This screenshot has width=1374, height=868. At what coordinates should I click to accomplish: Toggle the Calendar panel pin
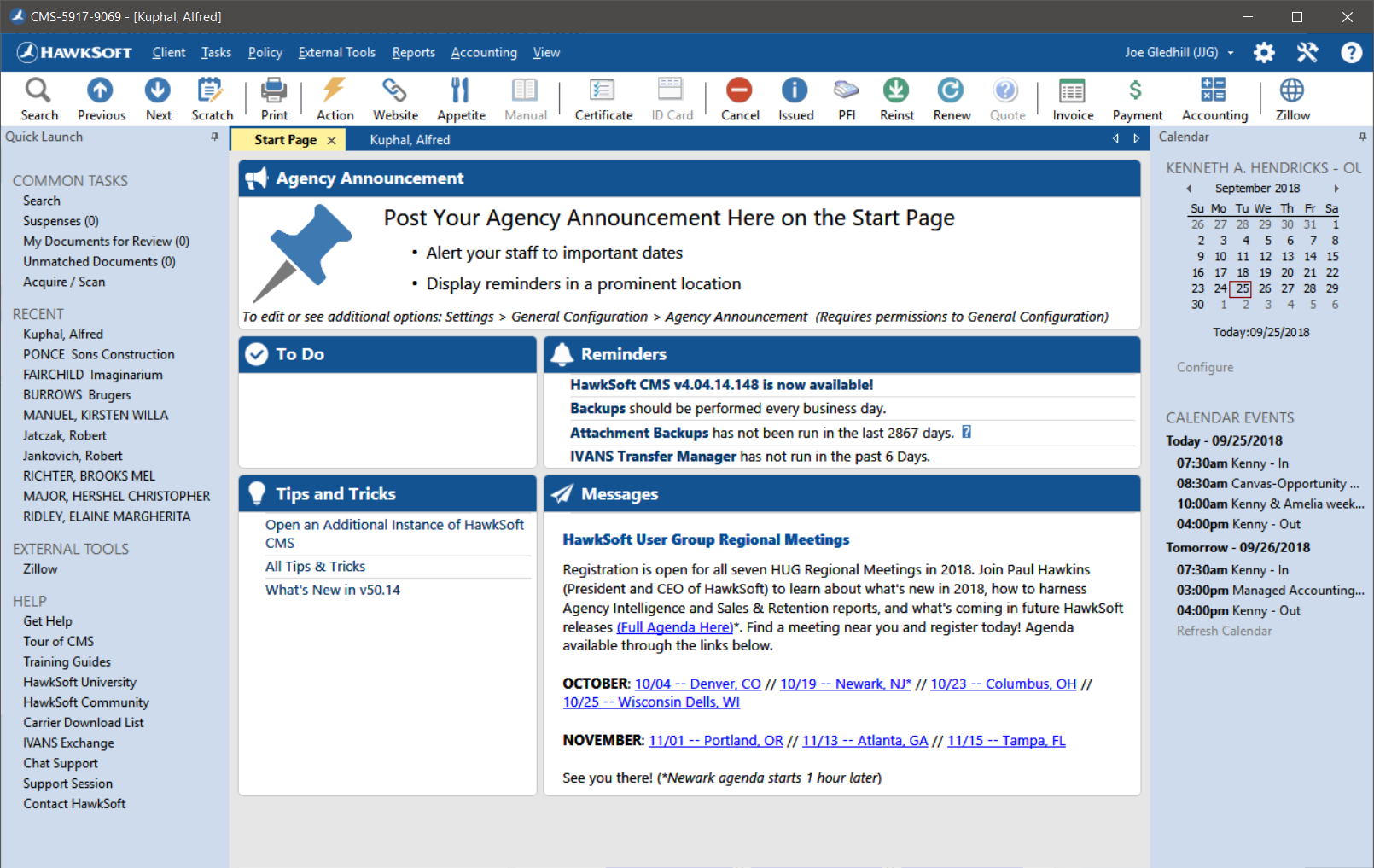(1362, 137)
